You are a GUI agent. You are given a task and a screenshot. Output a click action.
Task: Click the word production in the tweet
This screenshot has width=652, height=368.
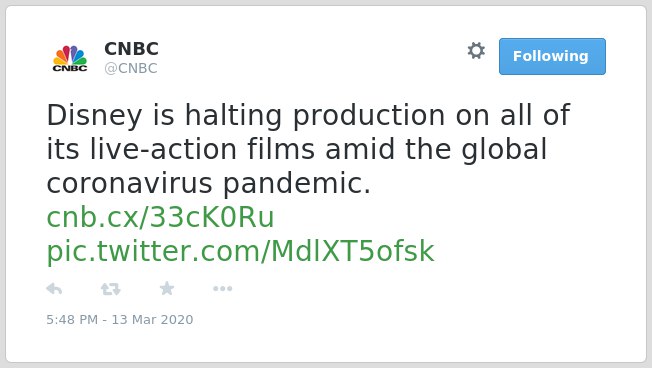click(x=369, y=116)
